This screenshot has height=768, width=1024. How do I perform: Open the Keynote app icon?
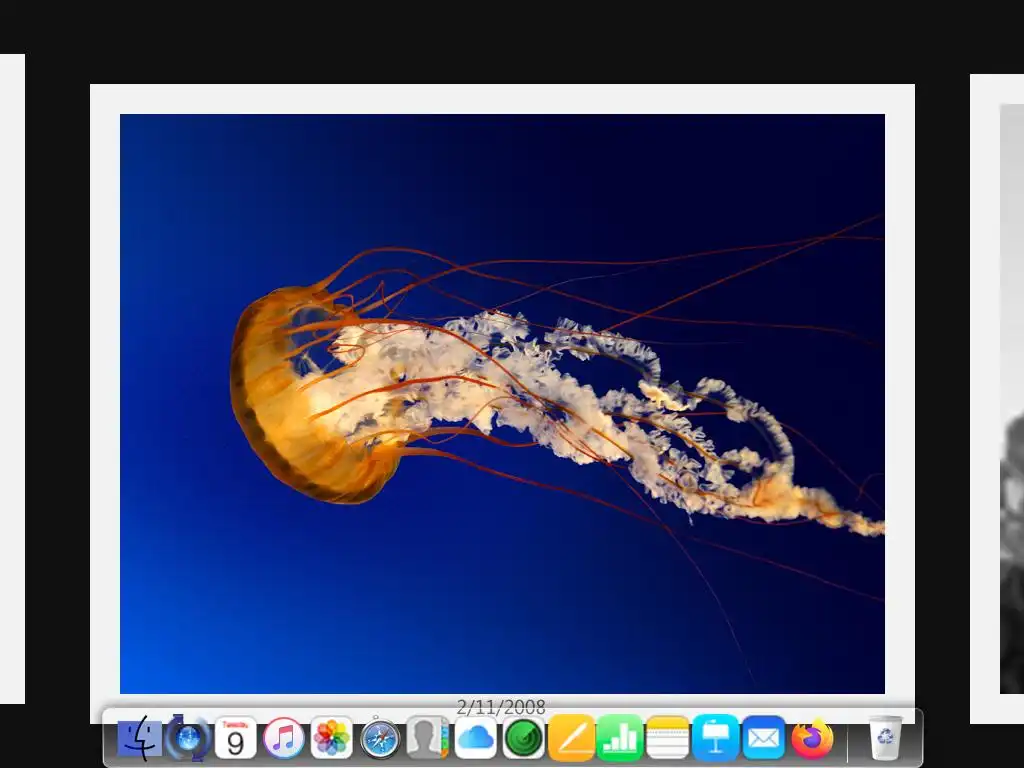[716, 738]
